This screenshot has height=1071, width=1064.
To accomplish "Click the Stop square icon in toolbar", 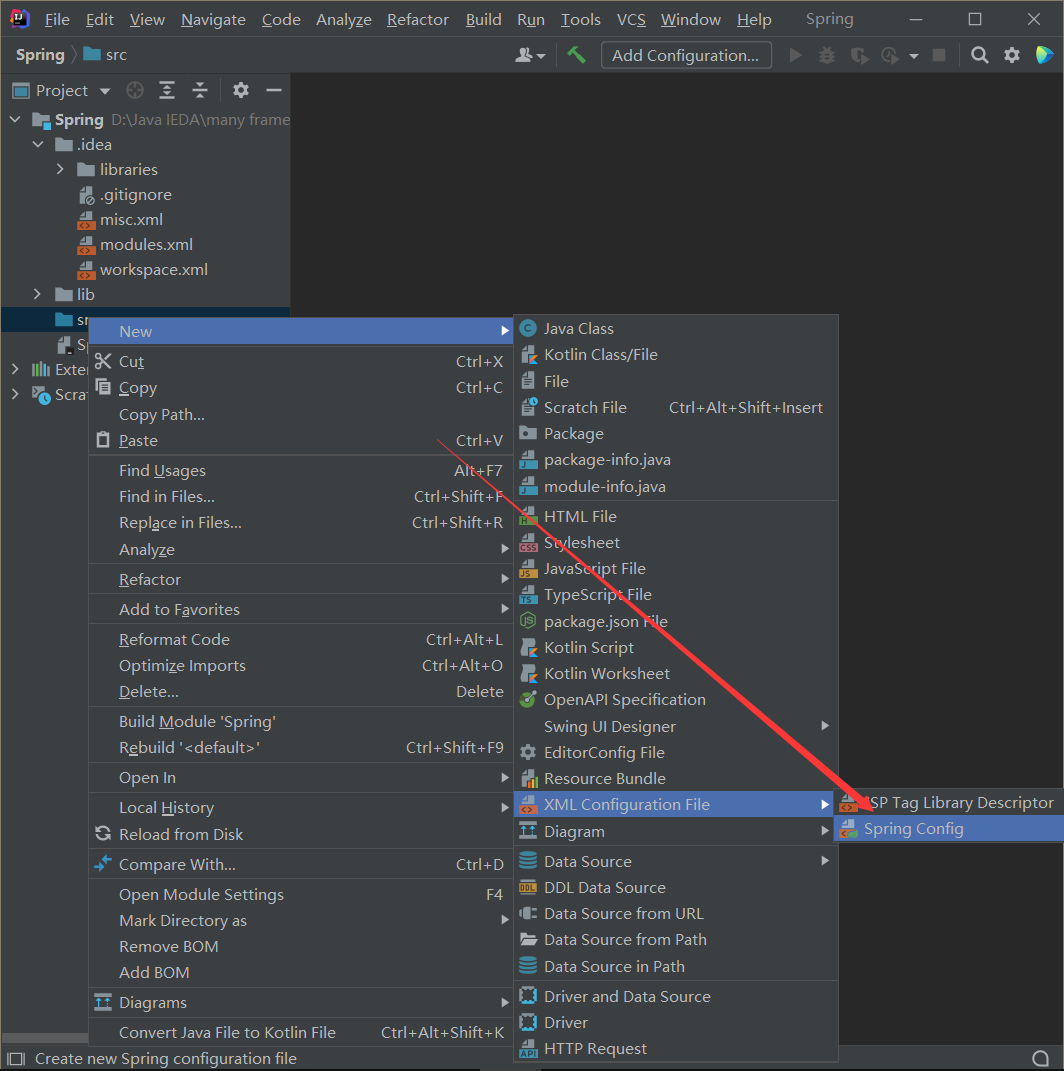I will click(x=939, y=55).
